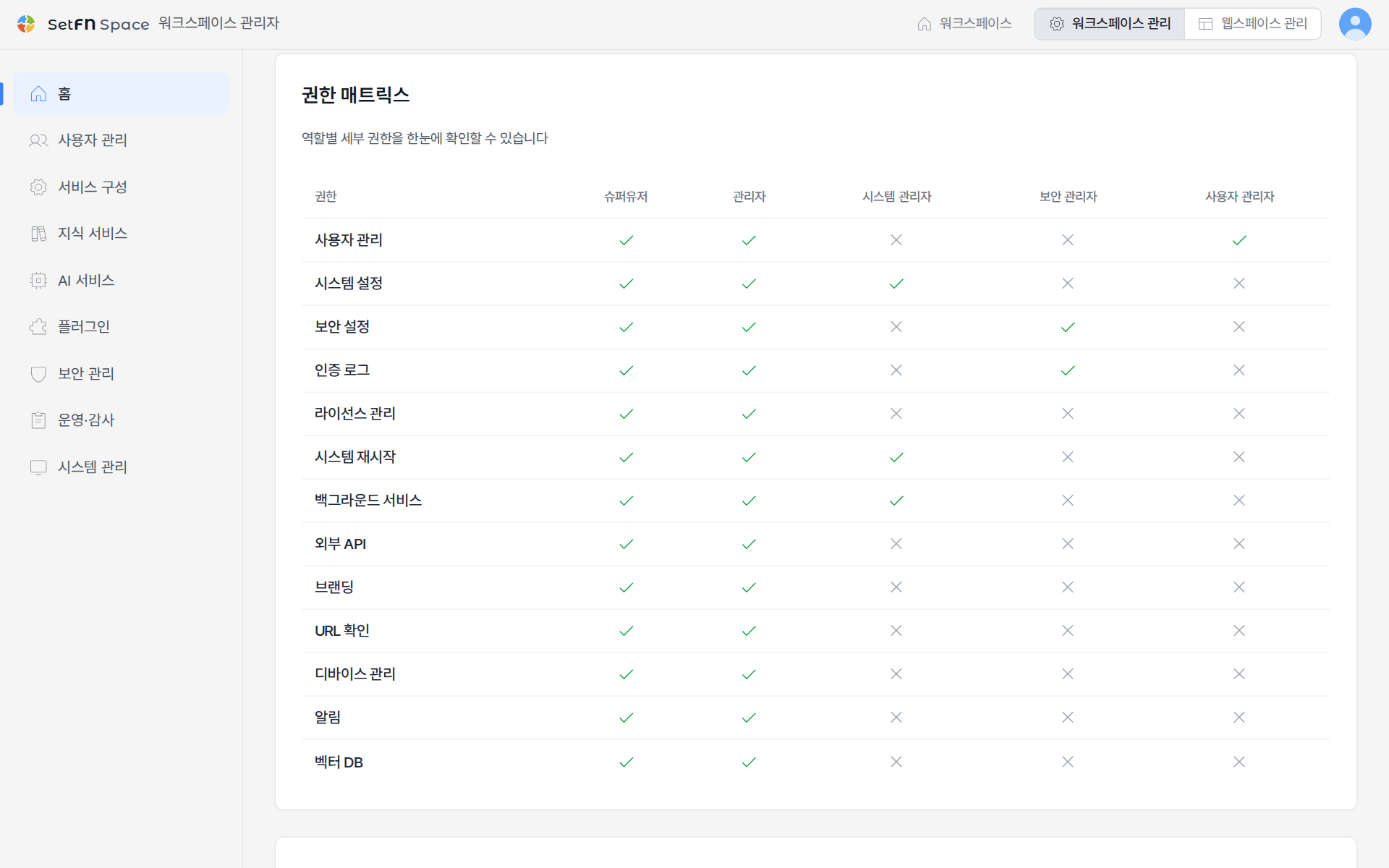The height and width of the screenshot is (868, 1389).
Task: Click the 보안 관리자 column header
Action: pyautogui.click(x=1068, y=197)
